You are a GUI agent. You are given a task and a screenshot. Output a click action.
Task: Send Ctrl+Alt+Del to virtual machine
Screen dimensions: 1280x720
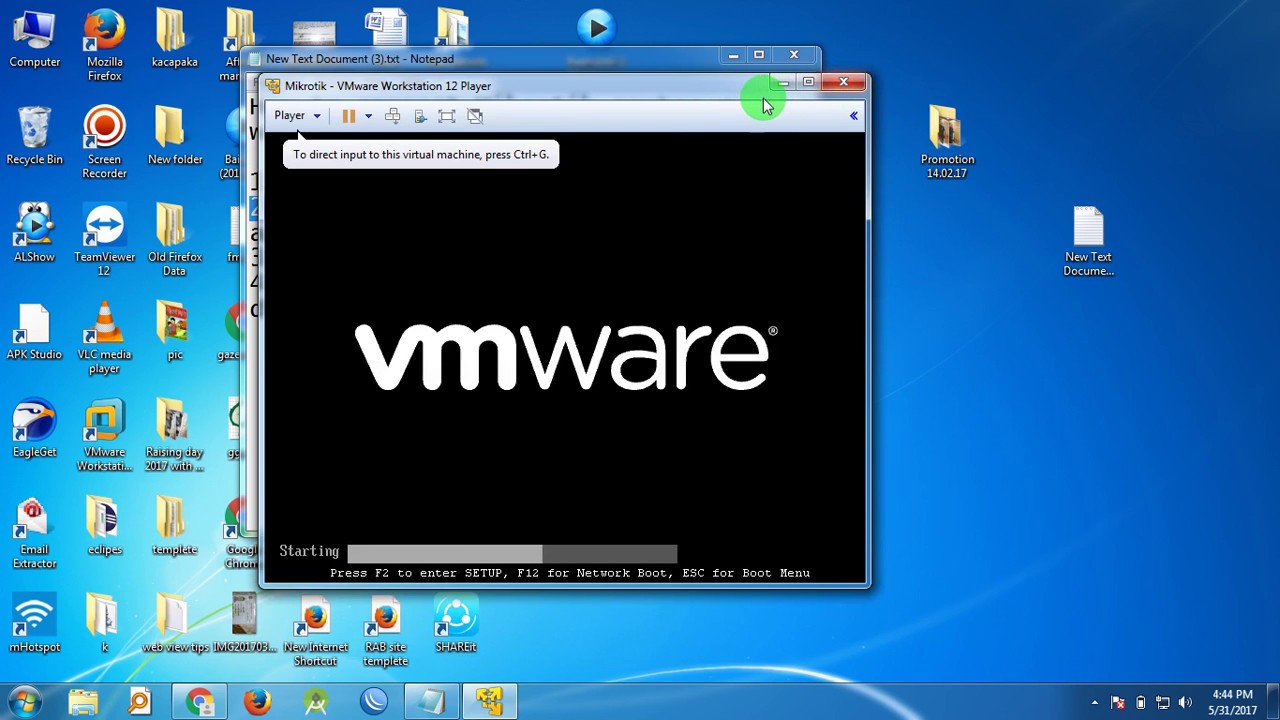(x=393, y=116)
